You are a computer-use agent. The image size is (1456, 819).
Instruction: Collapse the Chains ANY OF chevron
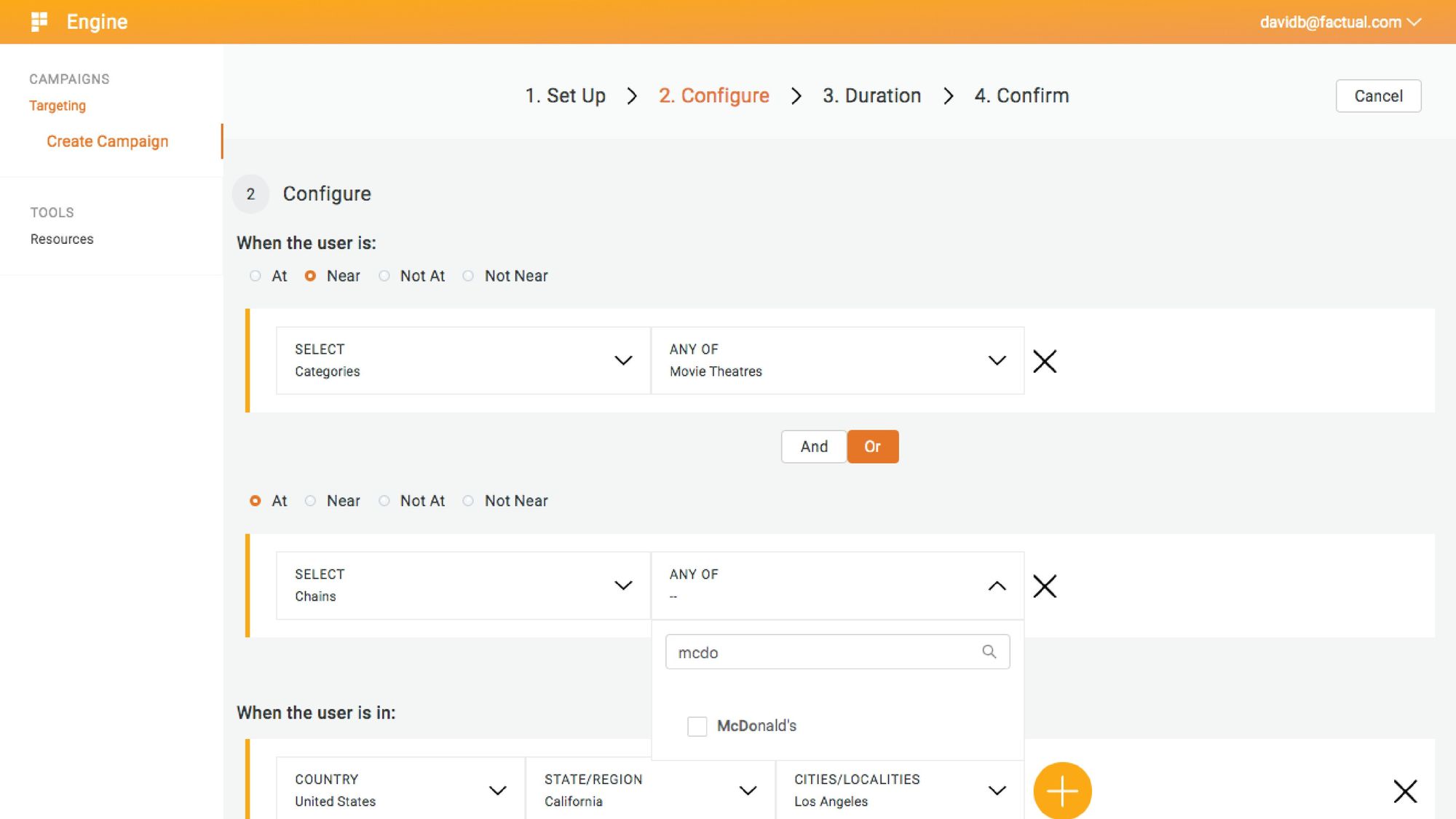click(x=997, y=586)
